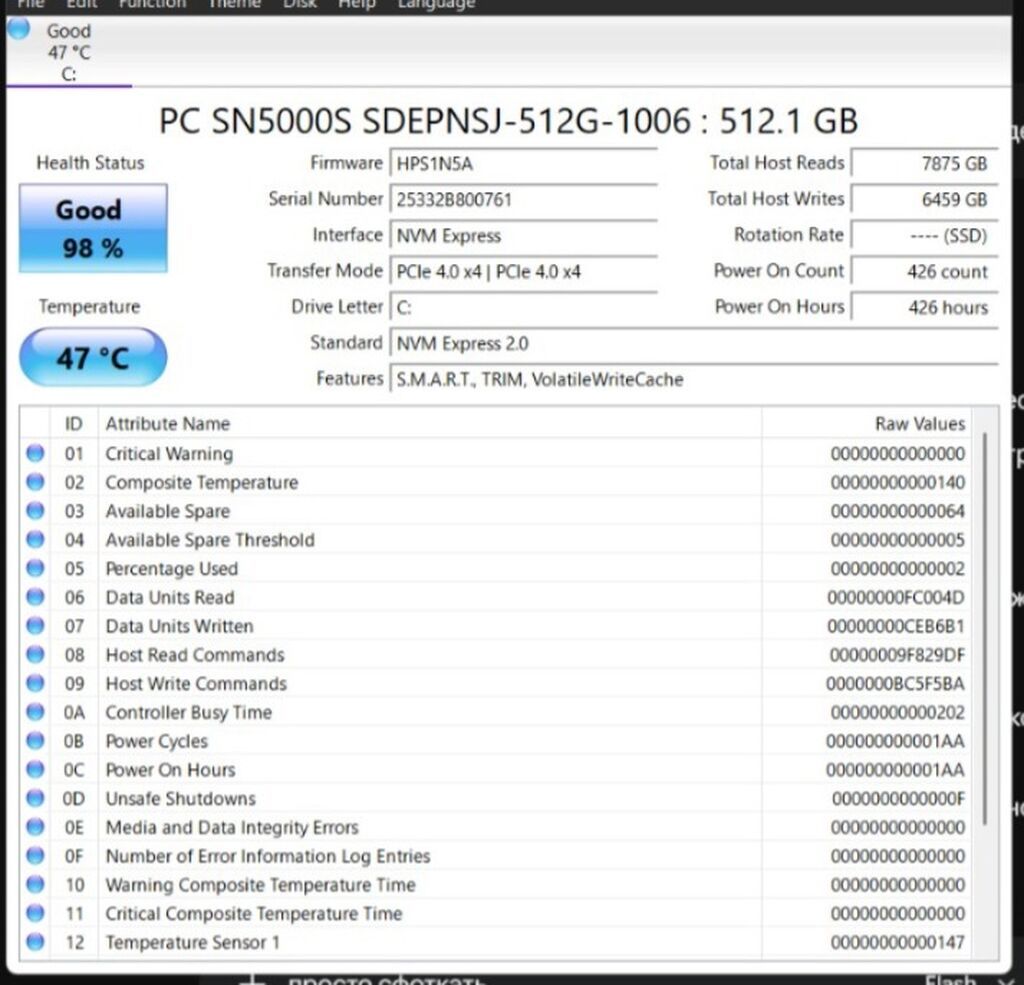This screenshot has width=1024, height=985.
Task: Click the status orb for Warning Composite Temperature Time
Action: point(35,884)
